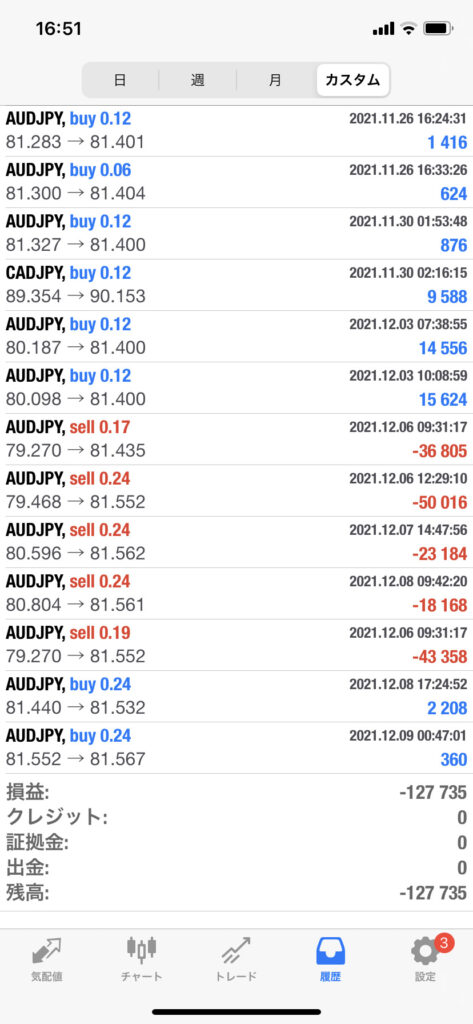Select the AUDJPY buy 0.06 trade row
Screen dimensions: 473x1024
coord(236,182)
